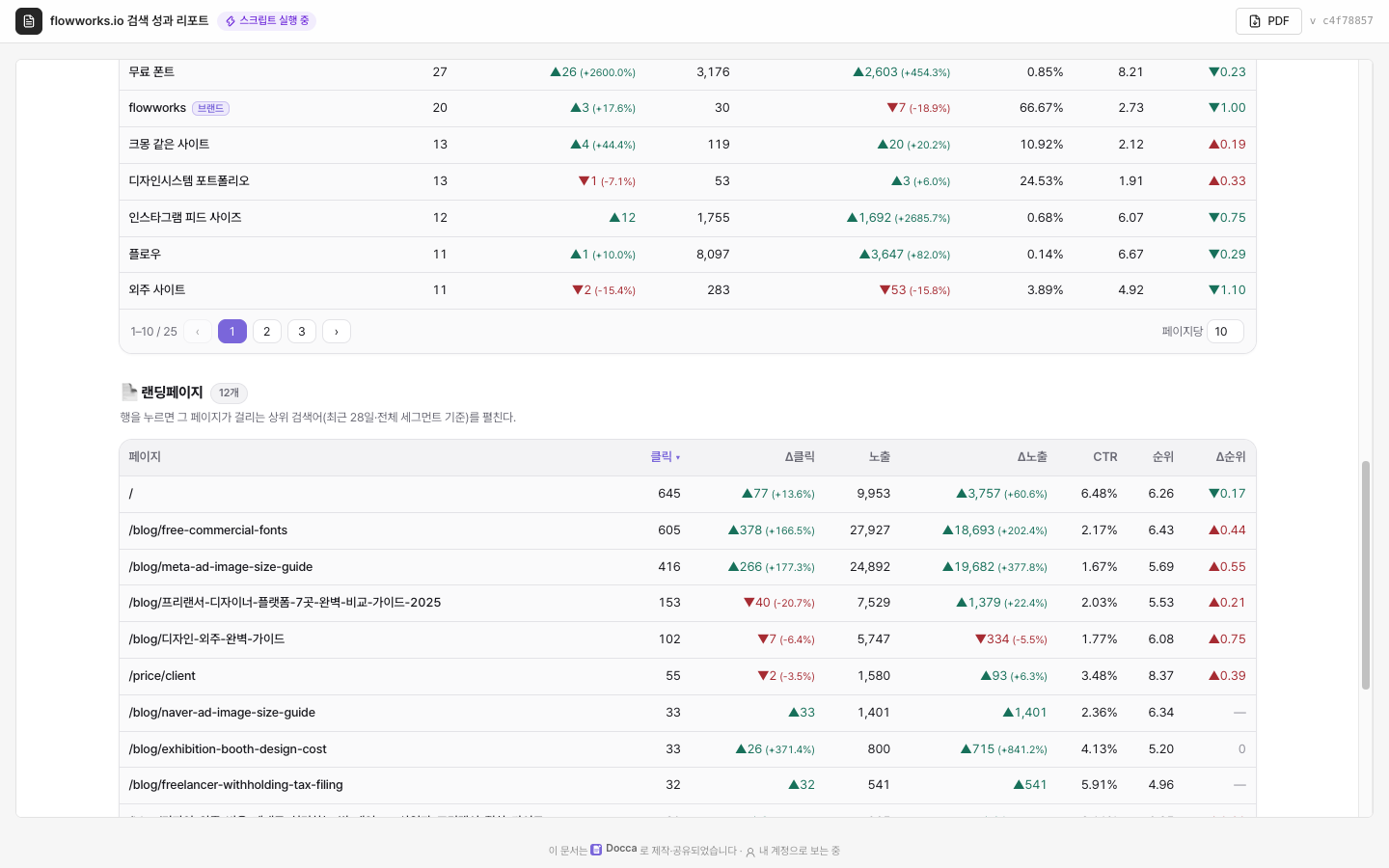Viewport: 1389px width, 868px height.
Task: Click the 페이지당 rows-per-page field
Action: (1225, 332)
